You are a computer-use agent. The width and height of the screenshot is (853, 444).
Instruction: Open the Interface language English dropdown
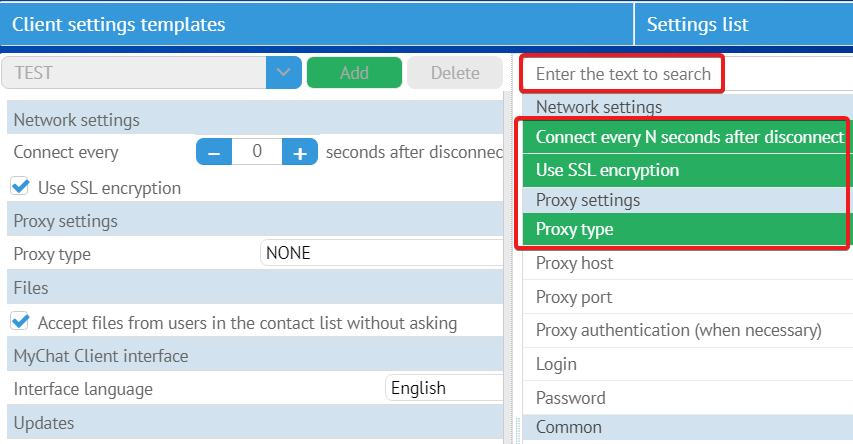point(443,388)
